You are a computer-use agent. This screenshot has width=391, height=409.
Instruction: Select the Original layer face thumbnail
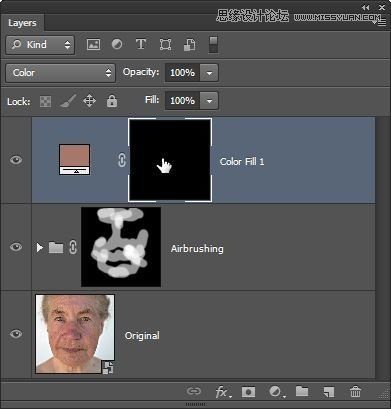75,334
